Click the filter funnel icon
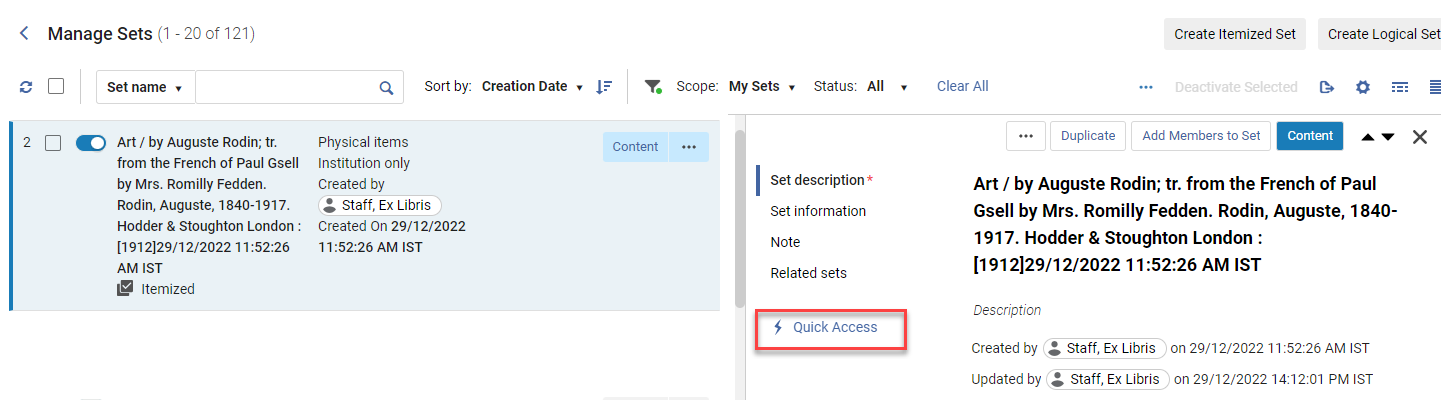This screenshot has height=400, width=1441. tap(653, 87)
